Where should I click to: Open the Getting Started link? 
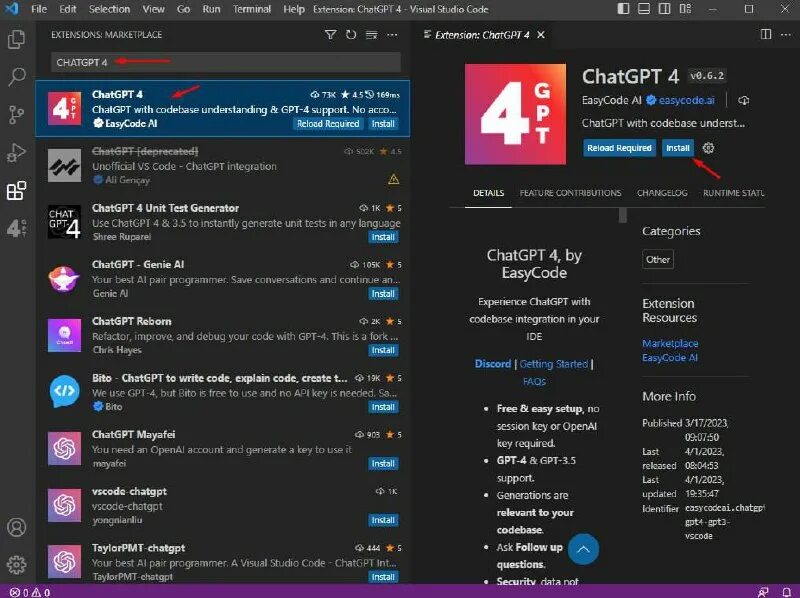pyautogui.click(x=554, y=364)
